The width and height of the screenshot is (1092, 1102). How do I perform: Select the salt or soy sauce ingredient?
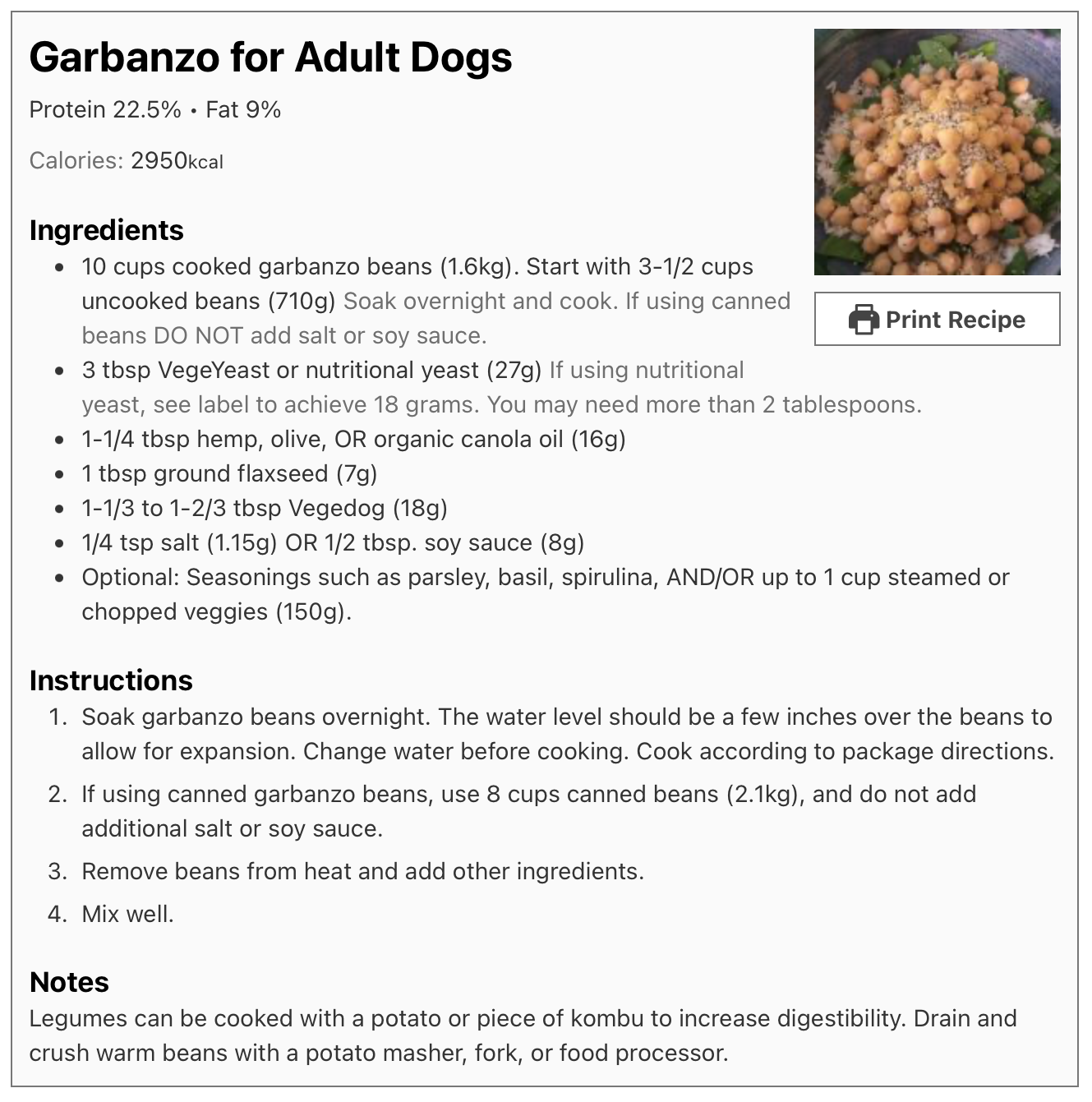point(333,543)
